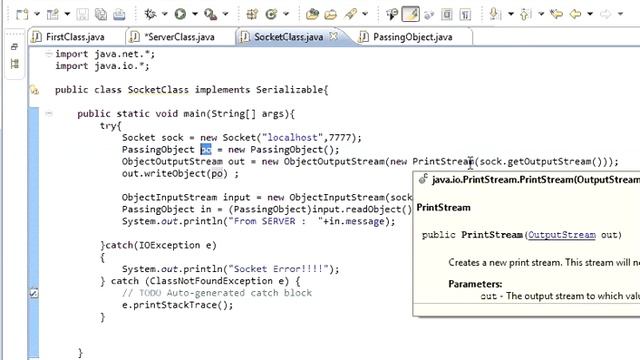Click the Hierarchy icon in left sidebar

coord(15,64)
